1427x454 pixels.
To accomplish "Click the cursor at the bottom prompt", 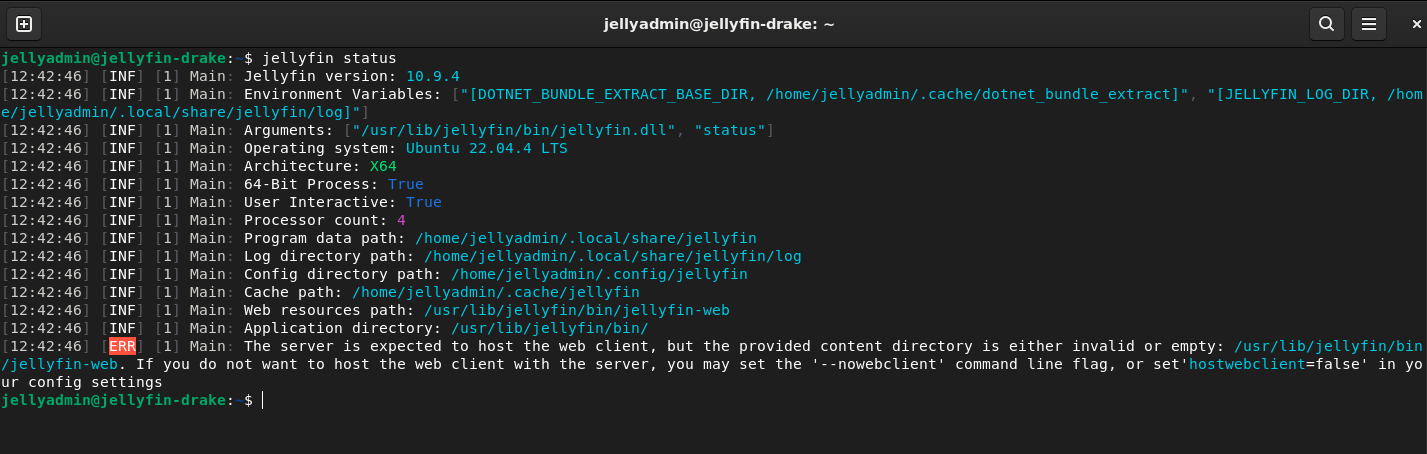I will click(262, 400).
